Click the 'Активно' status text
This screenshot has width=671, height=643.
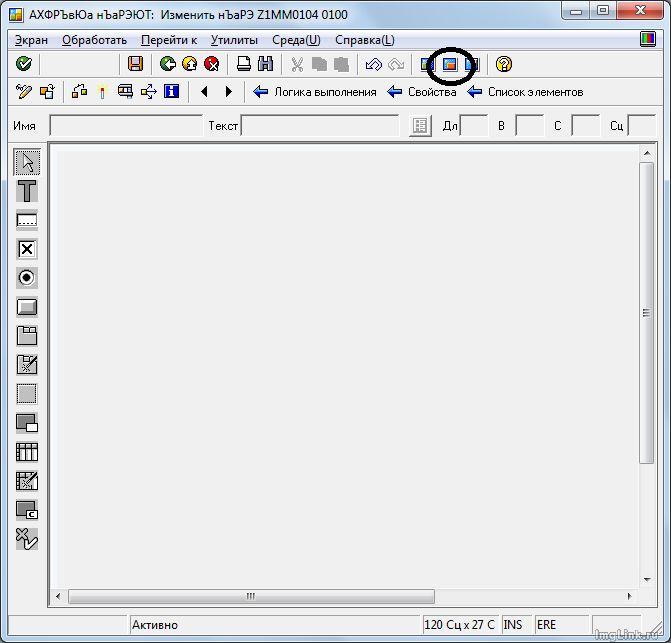[x=154, y=625]
